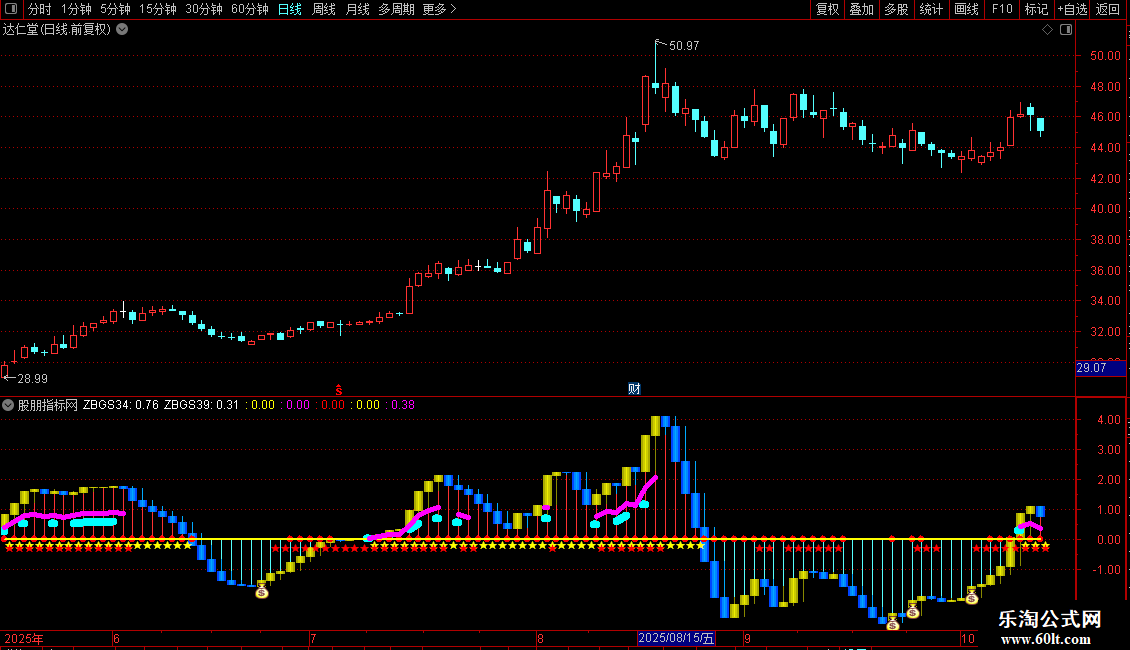Click month 10 on the time axis
Screen dimensions: 1130x650
pos(968,638)
